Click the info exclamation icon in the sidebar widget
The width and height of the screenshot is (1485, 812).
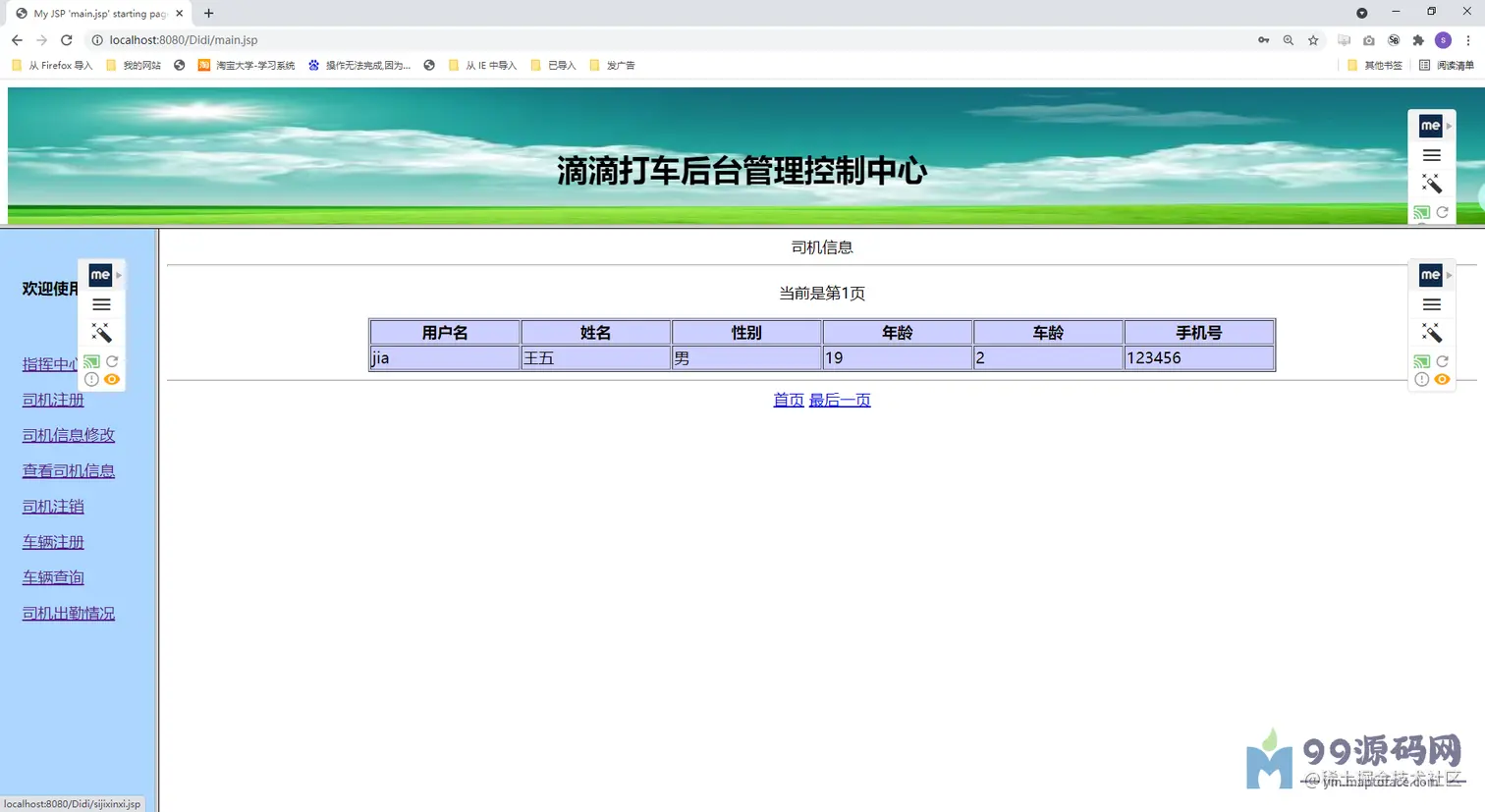(91, 379)
